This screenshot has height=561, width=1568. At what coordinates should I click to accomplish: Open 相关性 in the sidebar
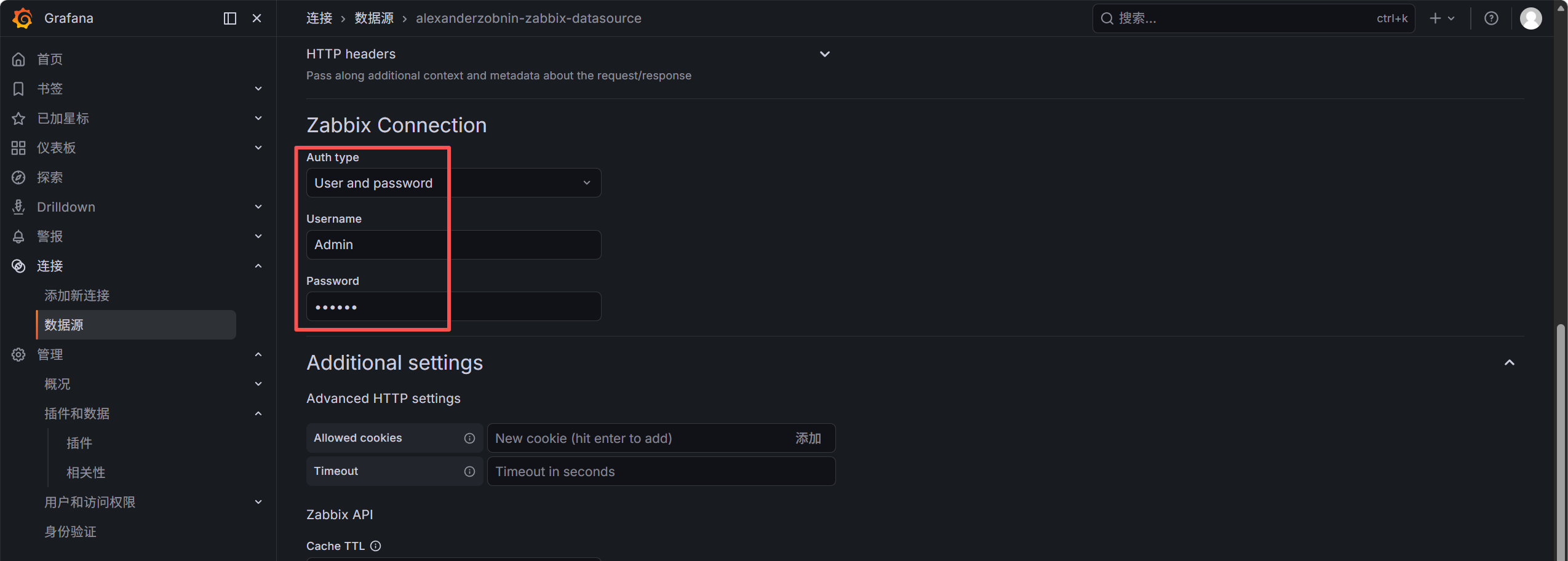click(86, 472)
